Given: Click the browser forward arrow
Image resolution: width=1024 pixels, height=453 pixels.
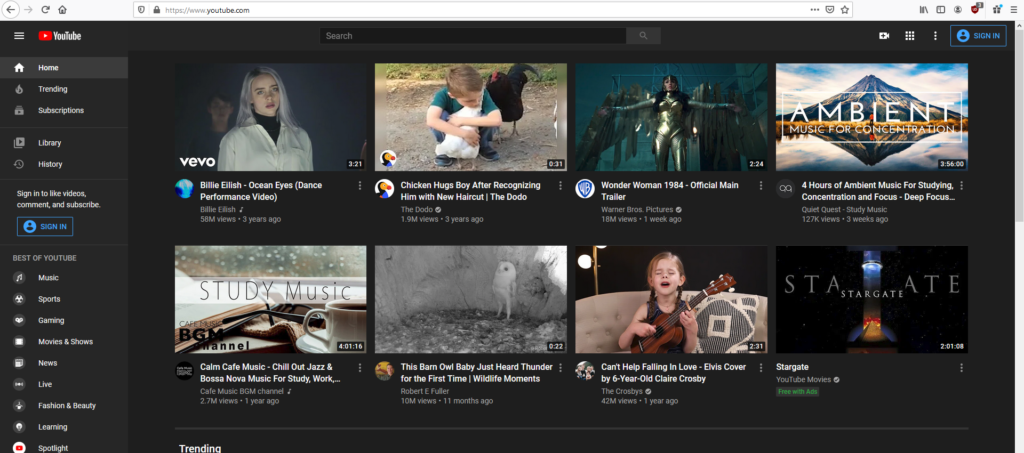Looking at the screenshot, I should pos(28,10).
